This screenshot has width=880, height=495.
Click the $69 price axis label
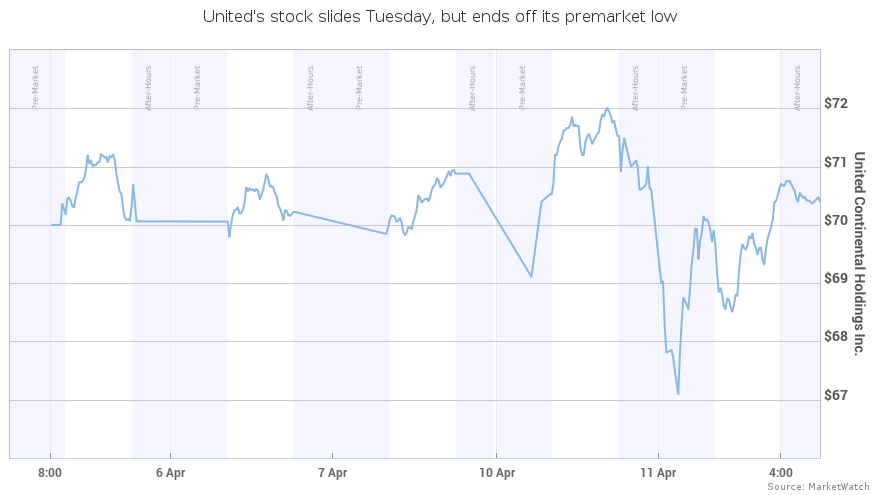pyautogui.click(x=836, y=278)
